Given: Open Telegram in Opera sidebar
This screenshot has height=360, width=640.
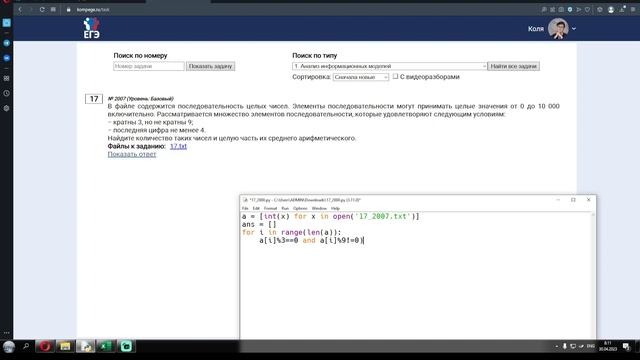Looking at the screenshot, I should click(7, 43).
